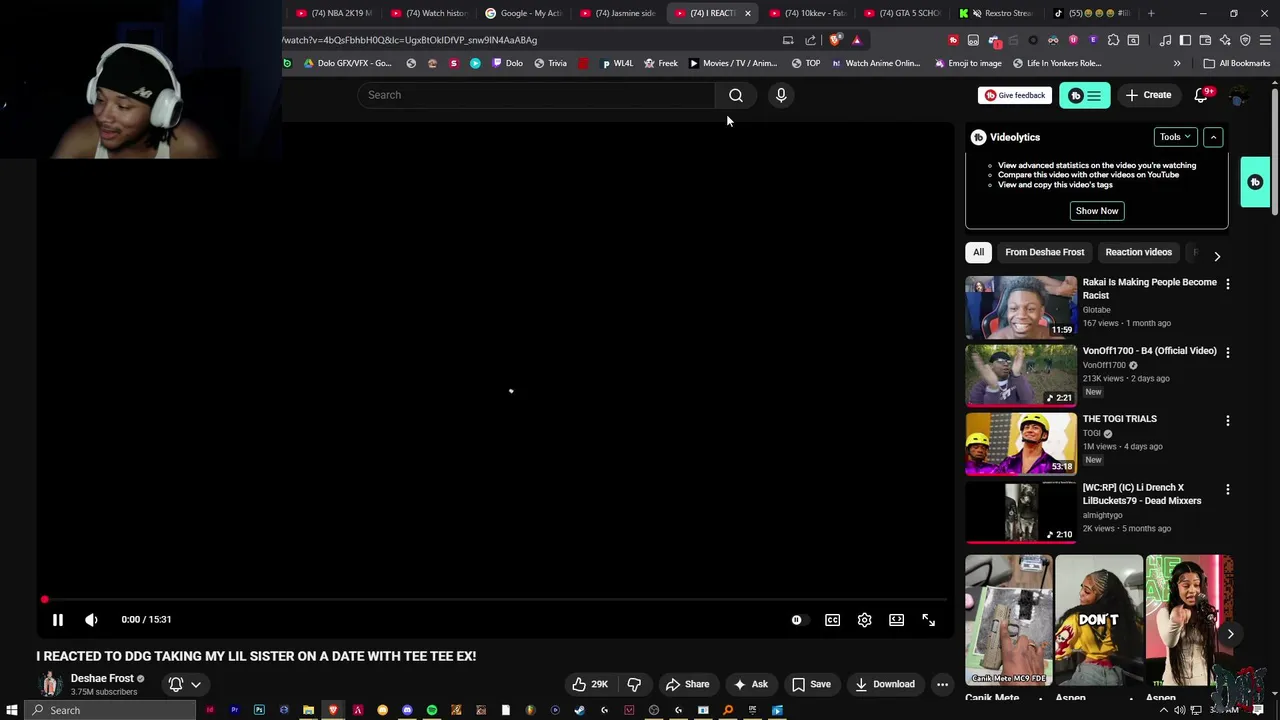Open options for VonOff1700 video
Image resolution: width=1280 pixels, height=720 pixels.
point(1228,352)
